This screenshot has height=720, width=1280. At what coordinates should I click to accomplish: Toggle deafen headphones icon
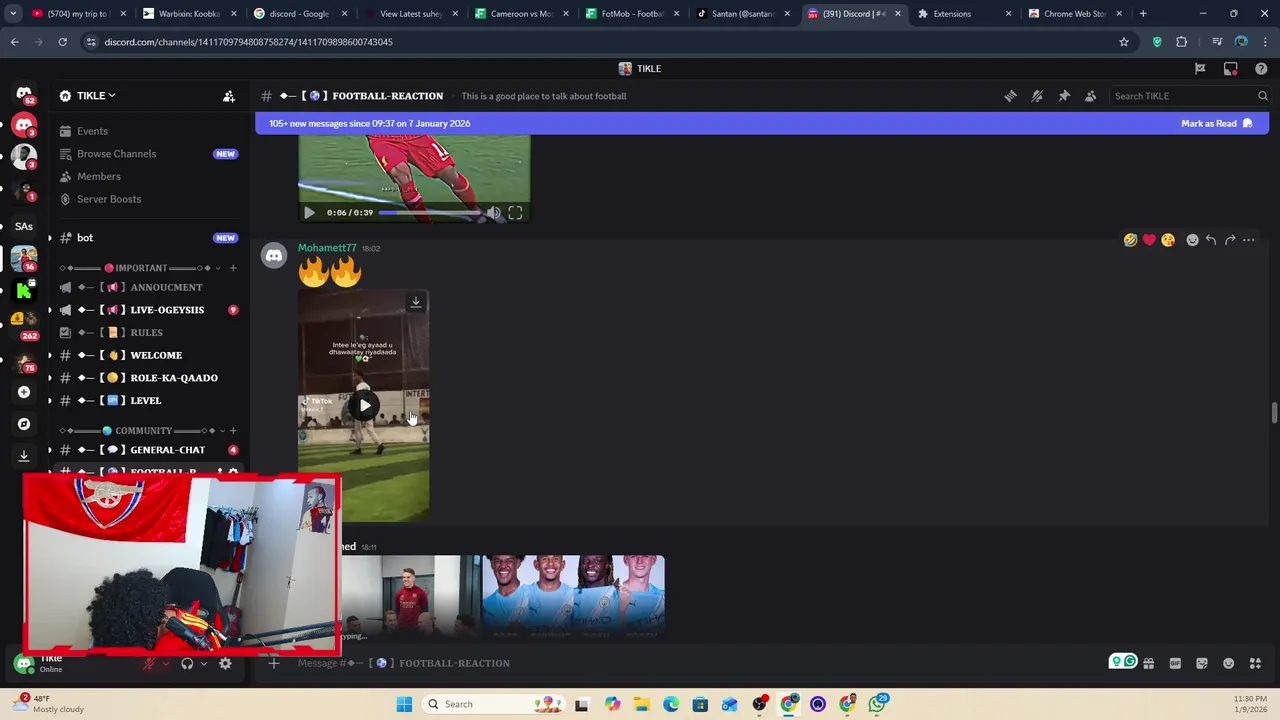[x=187, y=663]
